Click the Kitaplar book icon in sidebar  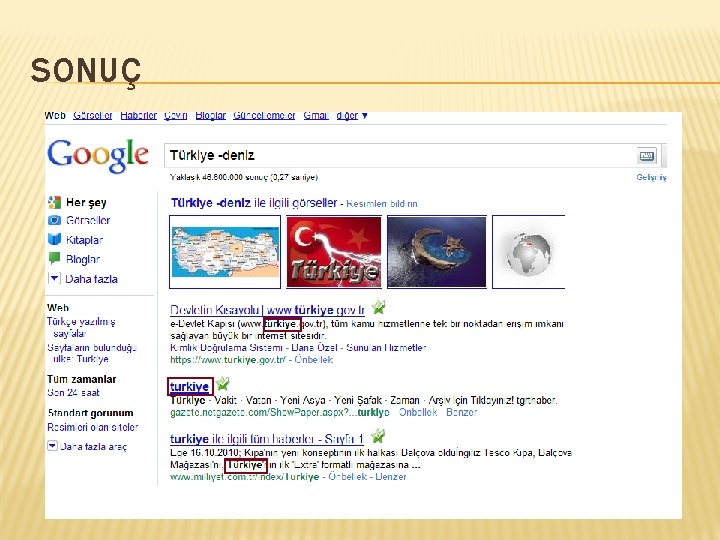point(54,239)
